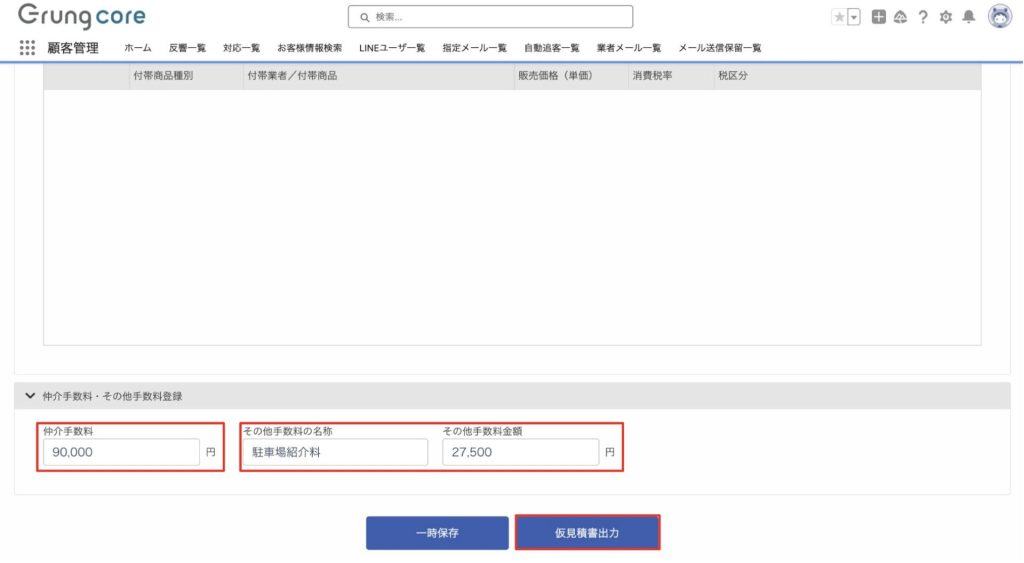Click the 検索 search box
This screenshot has height=563, width=1024.
pos(490,17)
